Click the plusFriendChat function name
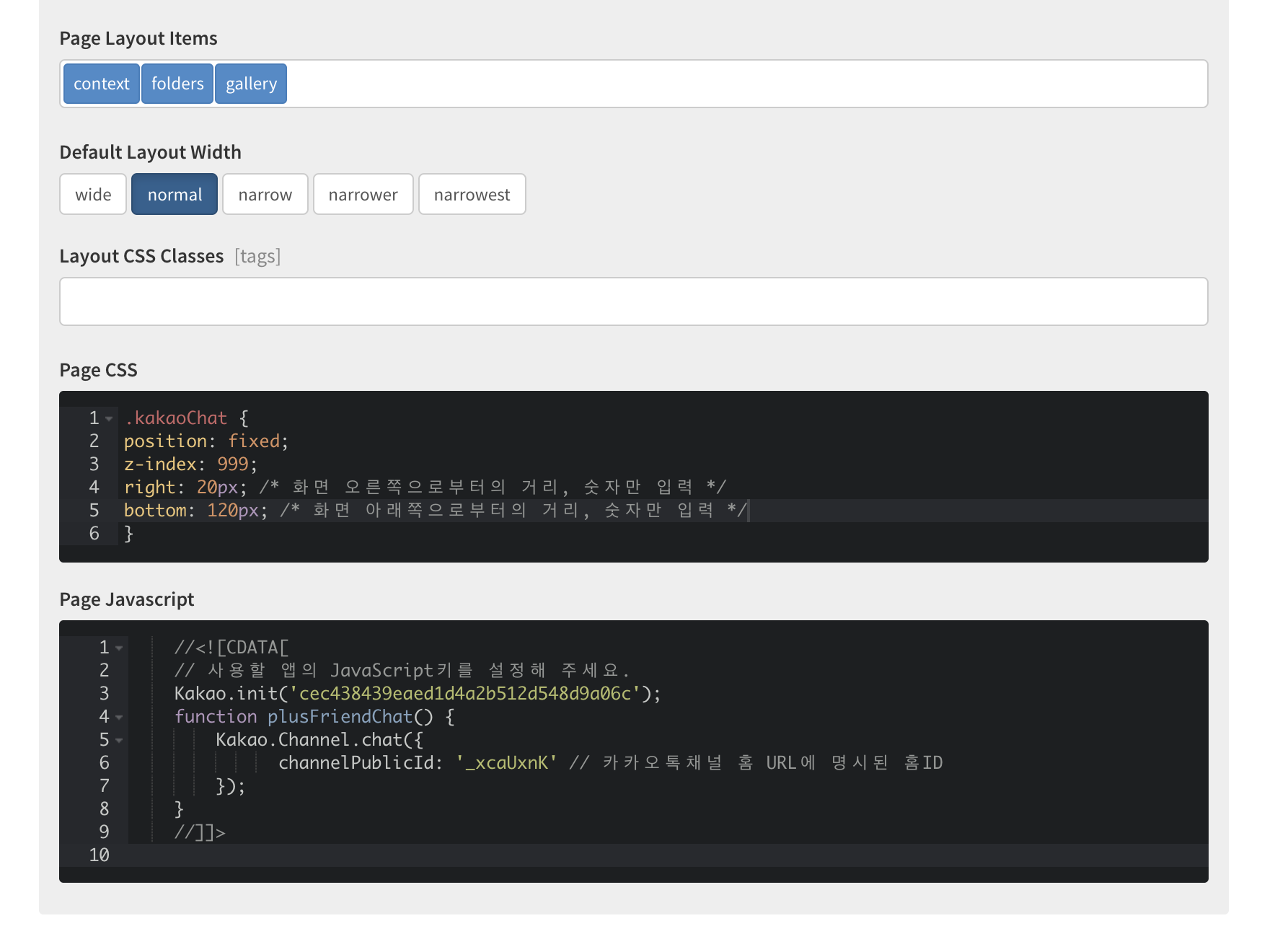Screen dimensions: 1262x952 (340, 717)
